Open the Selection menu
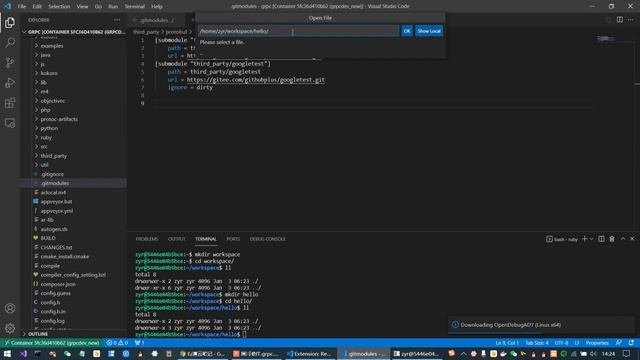The width and height of the screenshot is (640, 360). (59, 6)
